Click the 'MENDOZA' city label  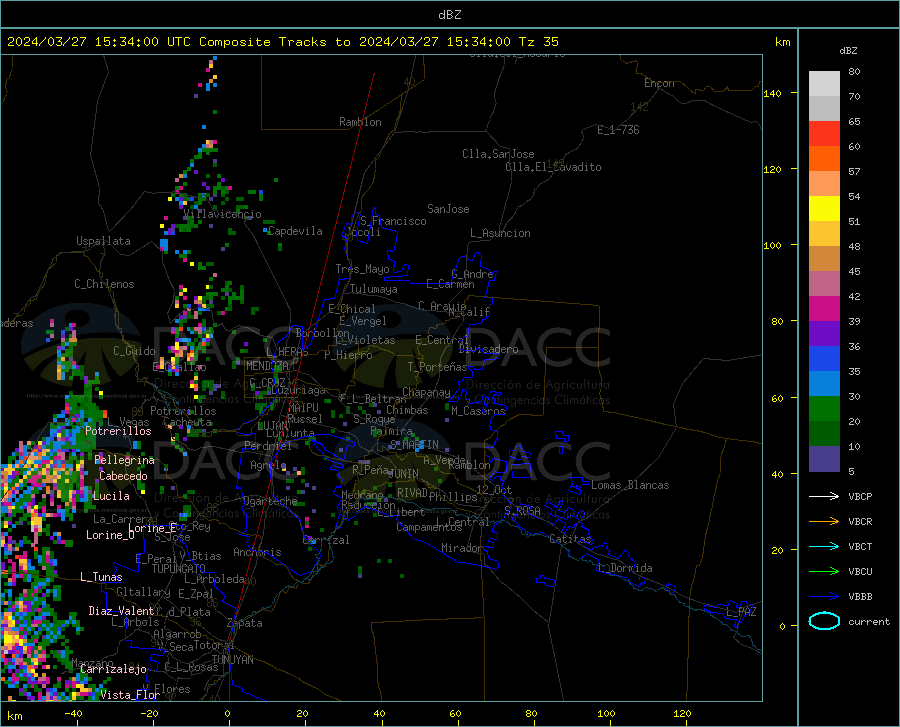click(267, 366)
